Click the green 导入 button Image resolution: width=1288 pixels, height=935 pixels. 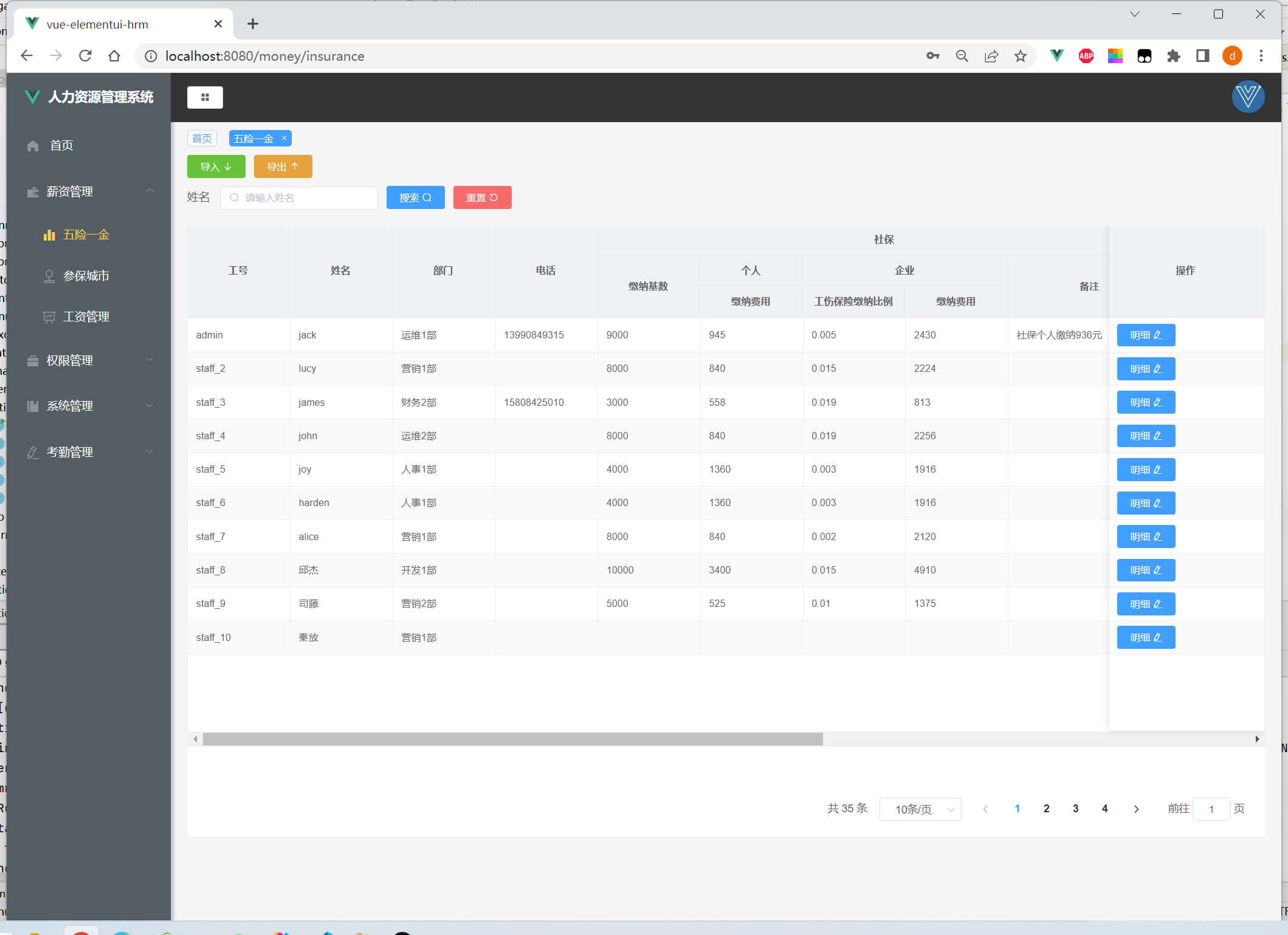pyautogui.click(x=216, y=166)
